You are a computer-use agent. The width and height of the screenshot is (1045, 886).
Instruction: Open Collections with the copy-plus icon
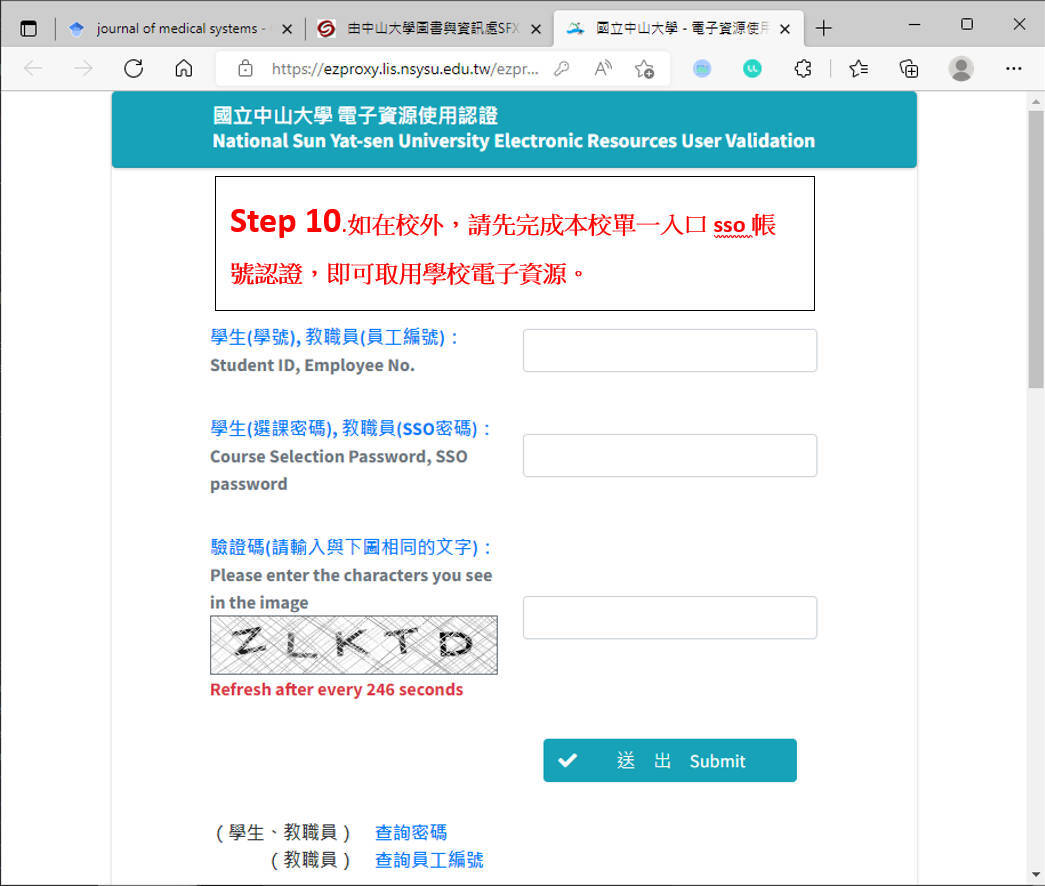(908, 68)
